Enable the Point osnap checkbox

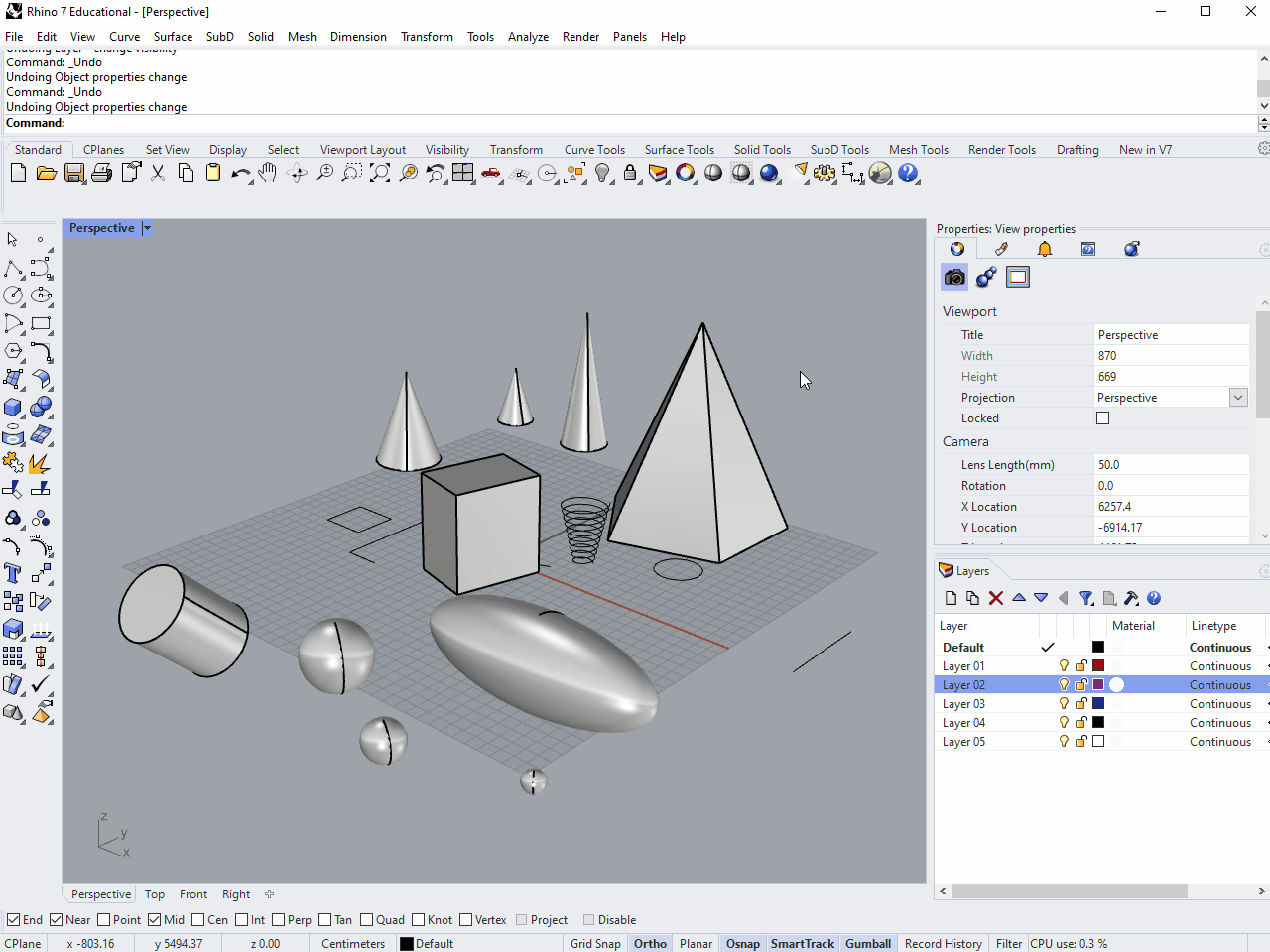tap(105, 920)
